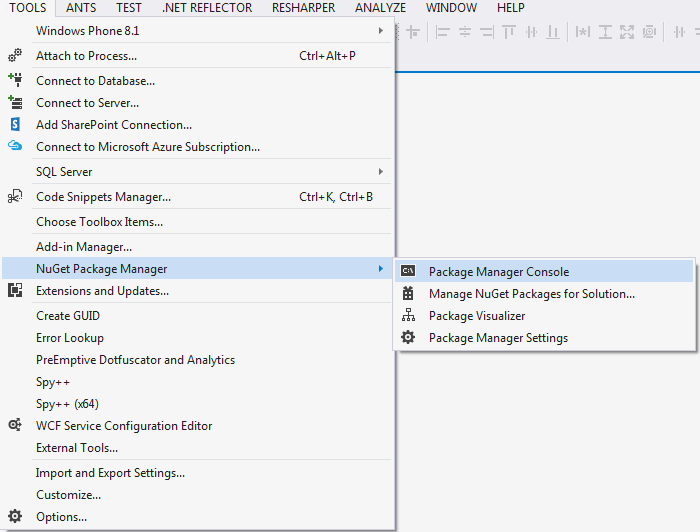The image size is (700, 532).
Task: Click the SharePoint connection icon
Action: pyautogui.click(x=15, y=124)
